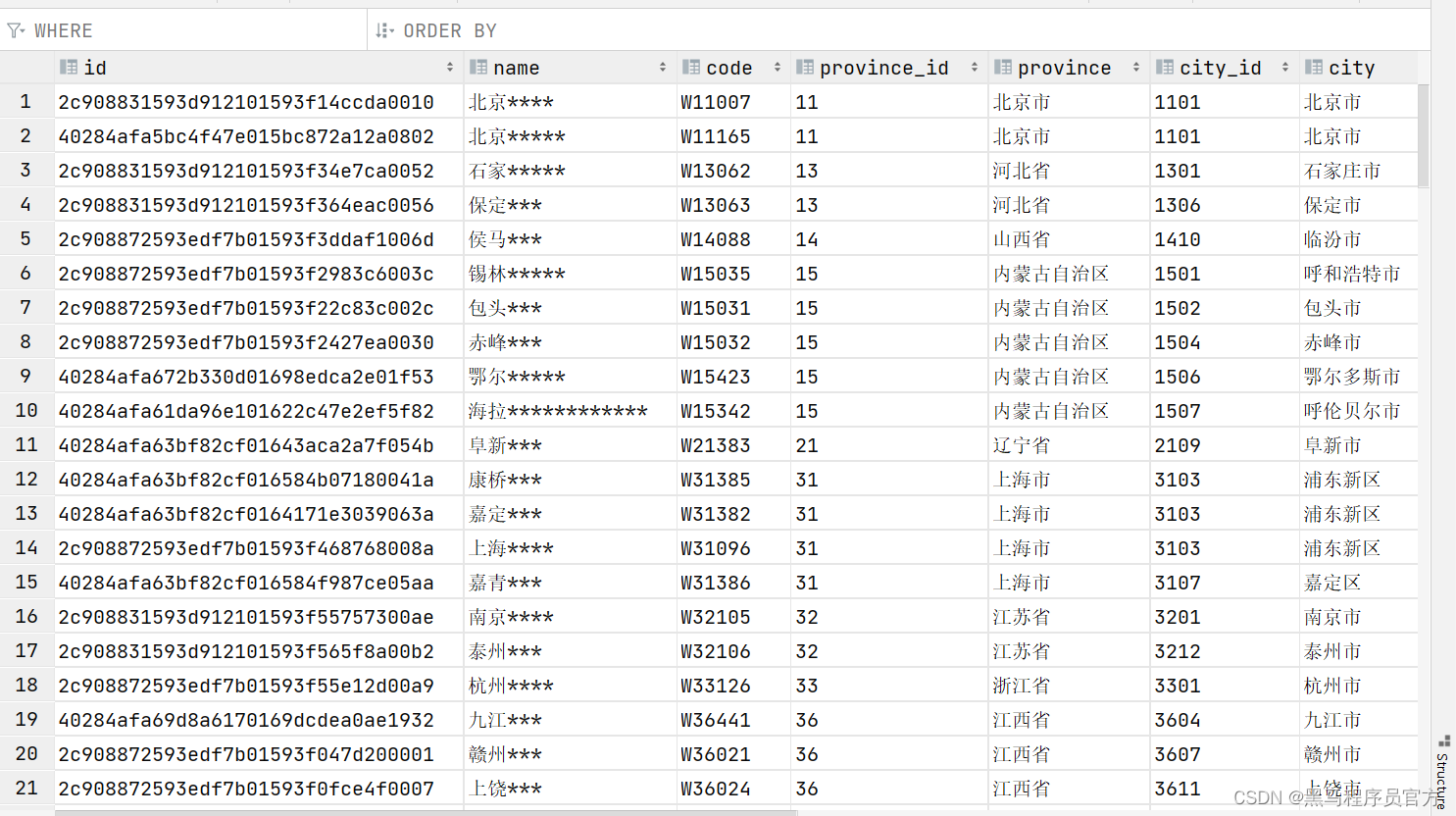Select the id column header
Screen dimensions: 1456x816
pos(259,68)
